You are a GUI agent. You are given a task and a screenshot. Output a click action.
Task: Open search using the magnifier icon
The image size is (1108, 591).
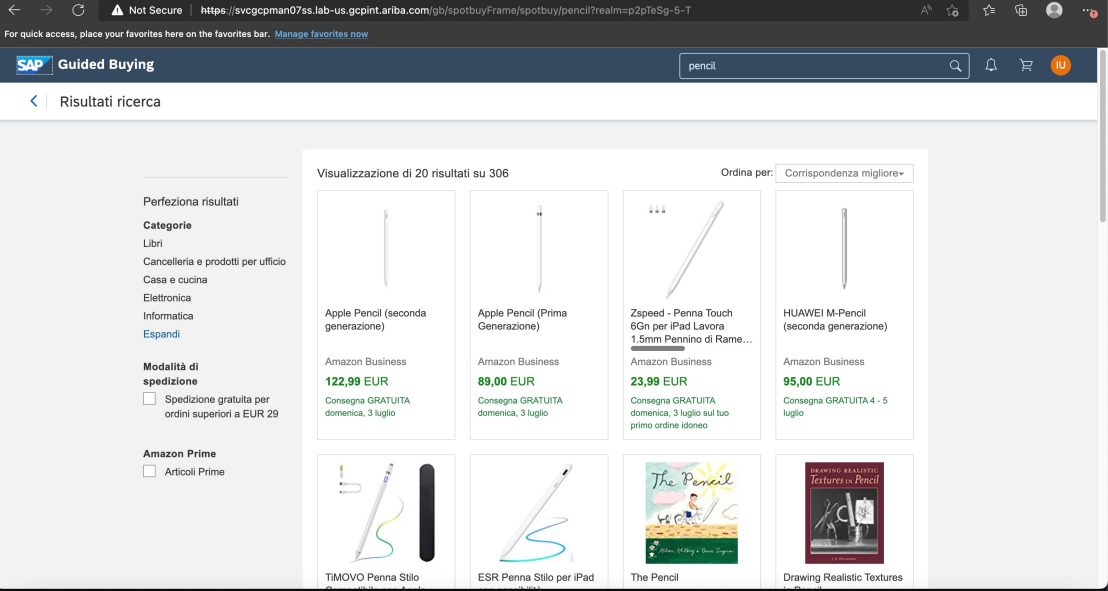click(x=954, y=65)
